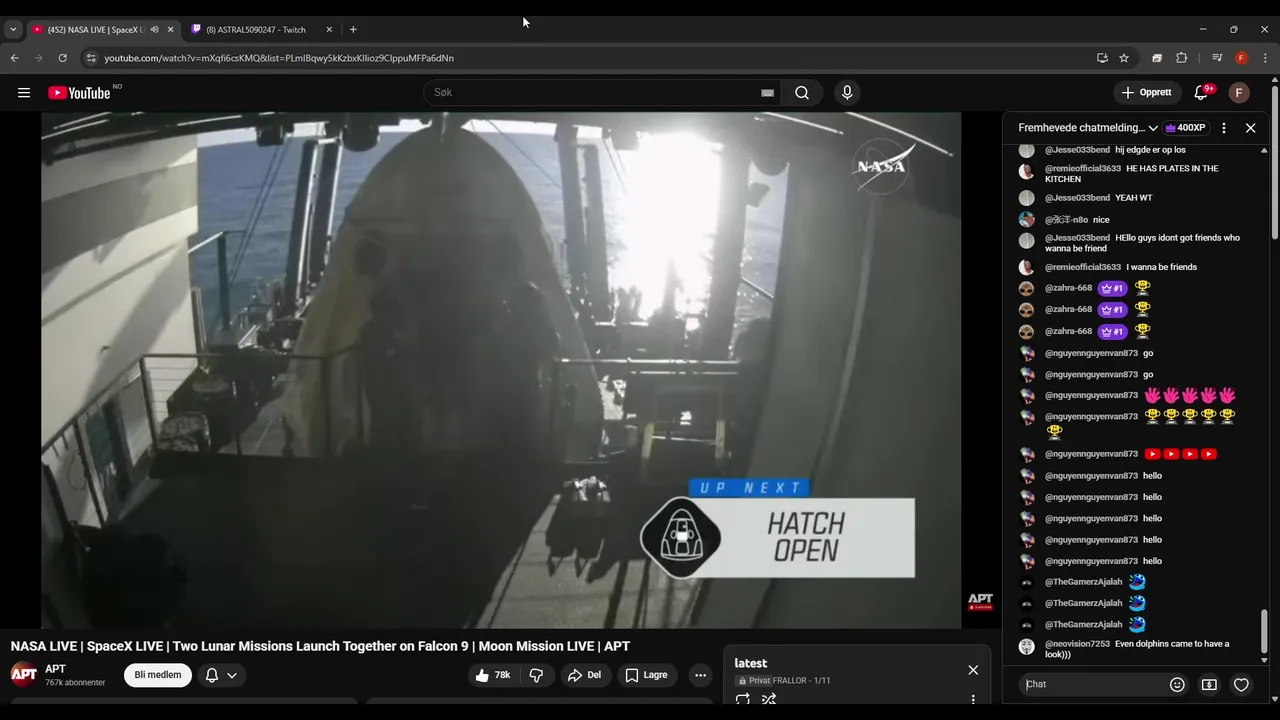Click the video player frame
Viewport: 1280px width, 720px height.
tap(501, 370)
